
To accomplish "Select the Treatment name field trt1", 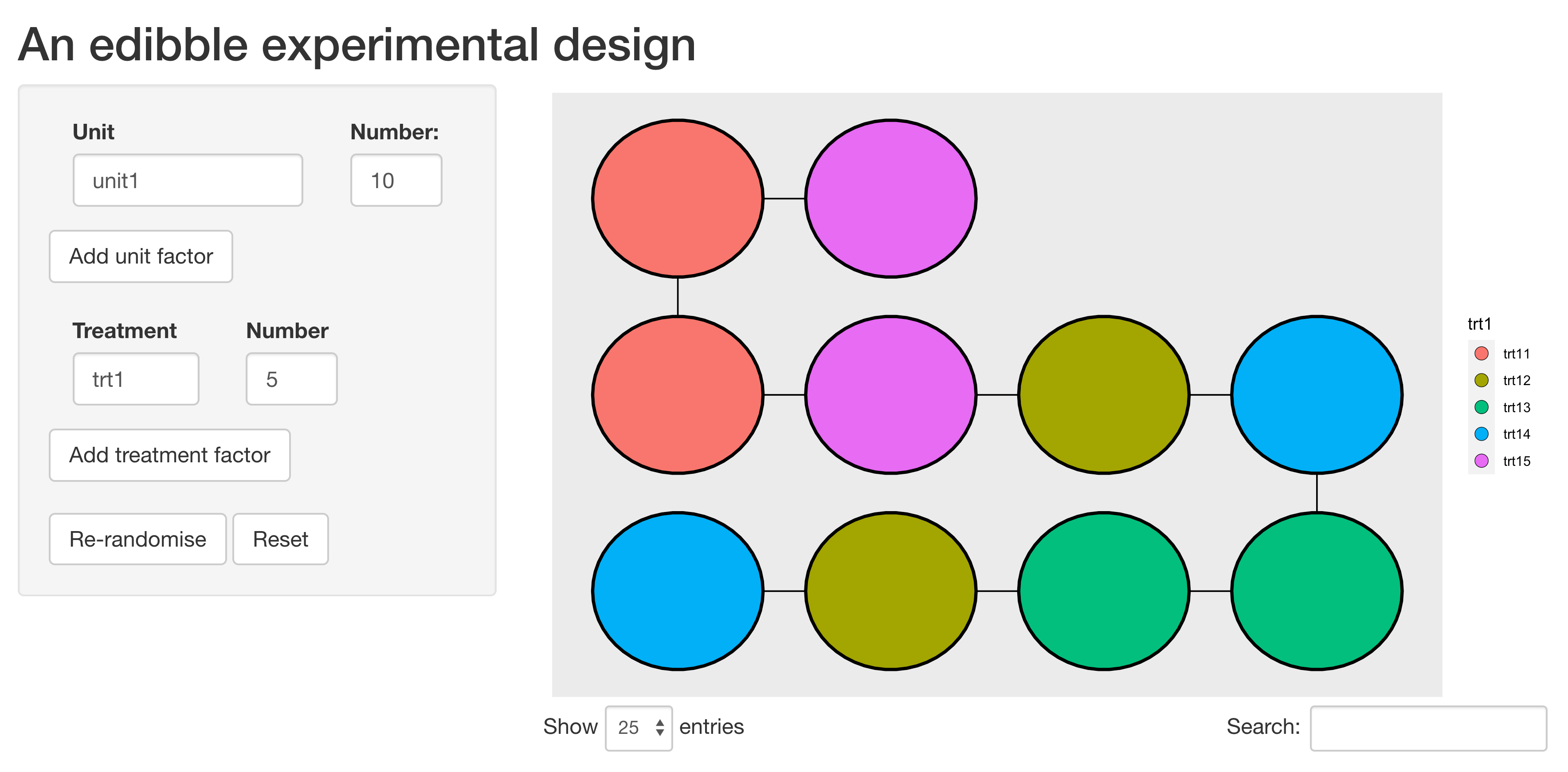I will (136, 379).
